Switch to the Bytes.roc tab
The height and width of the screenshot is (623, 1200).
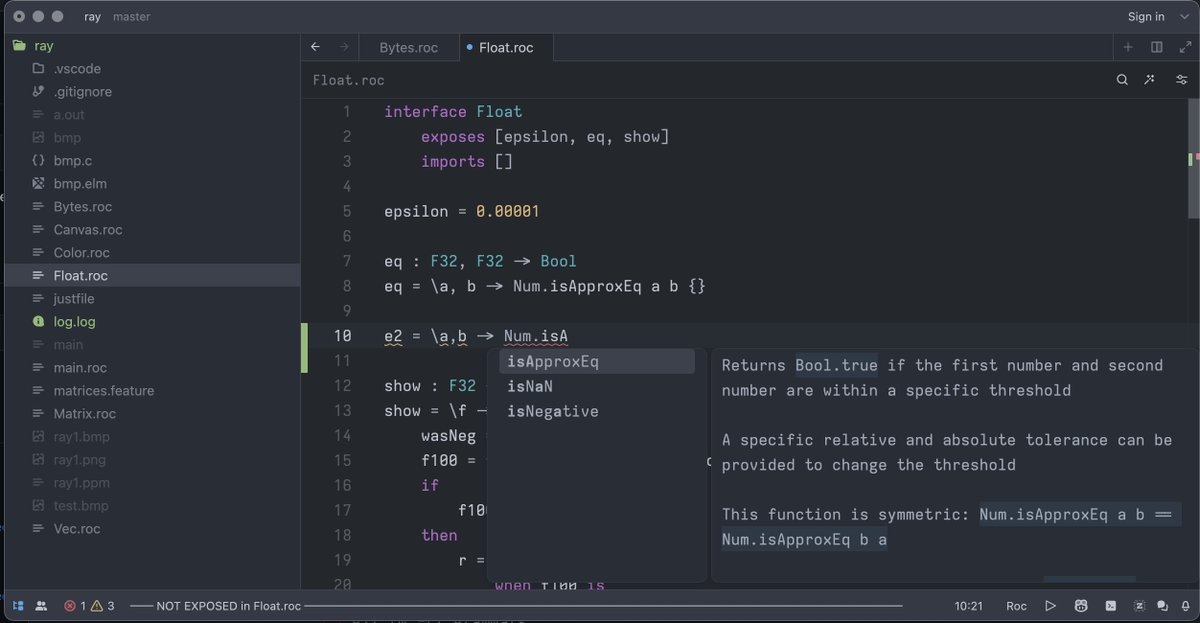pyautogui.click(x=408, y=47)
